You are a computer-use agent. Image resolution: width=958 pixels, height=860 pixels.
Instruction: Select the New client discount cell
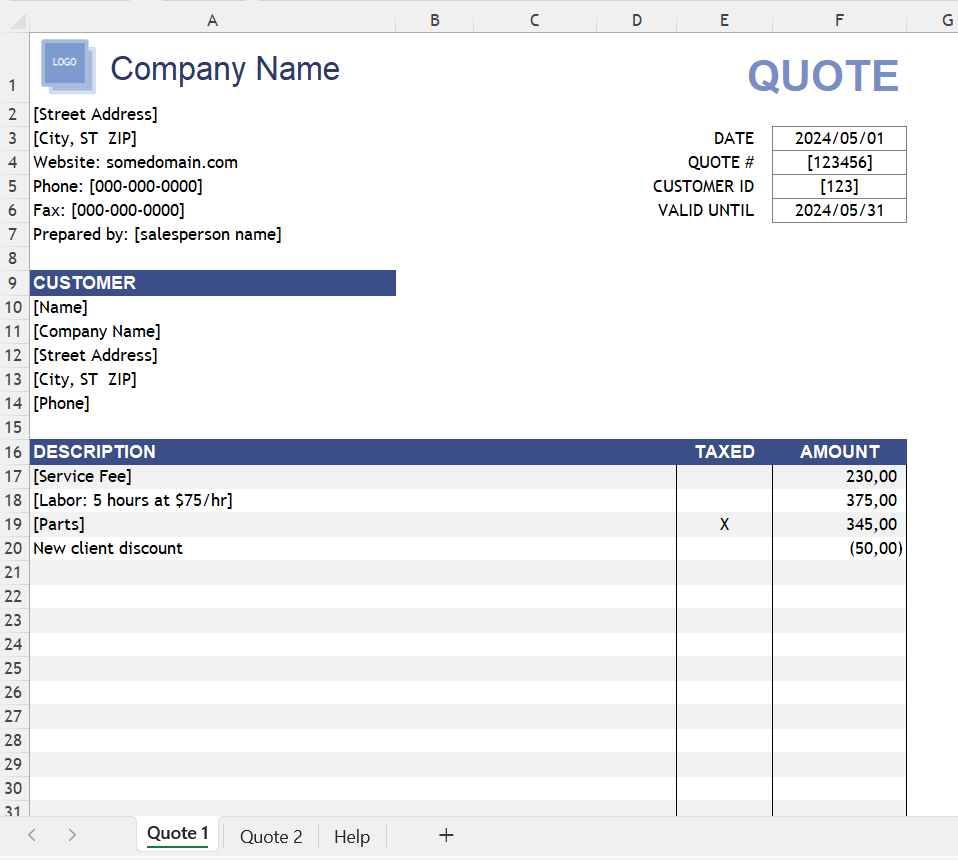353,548
